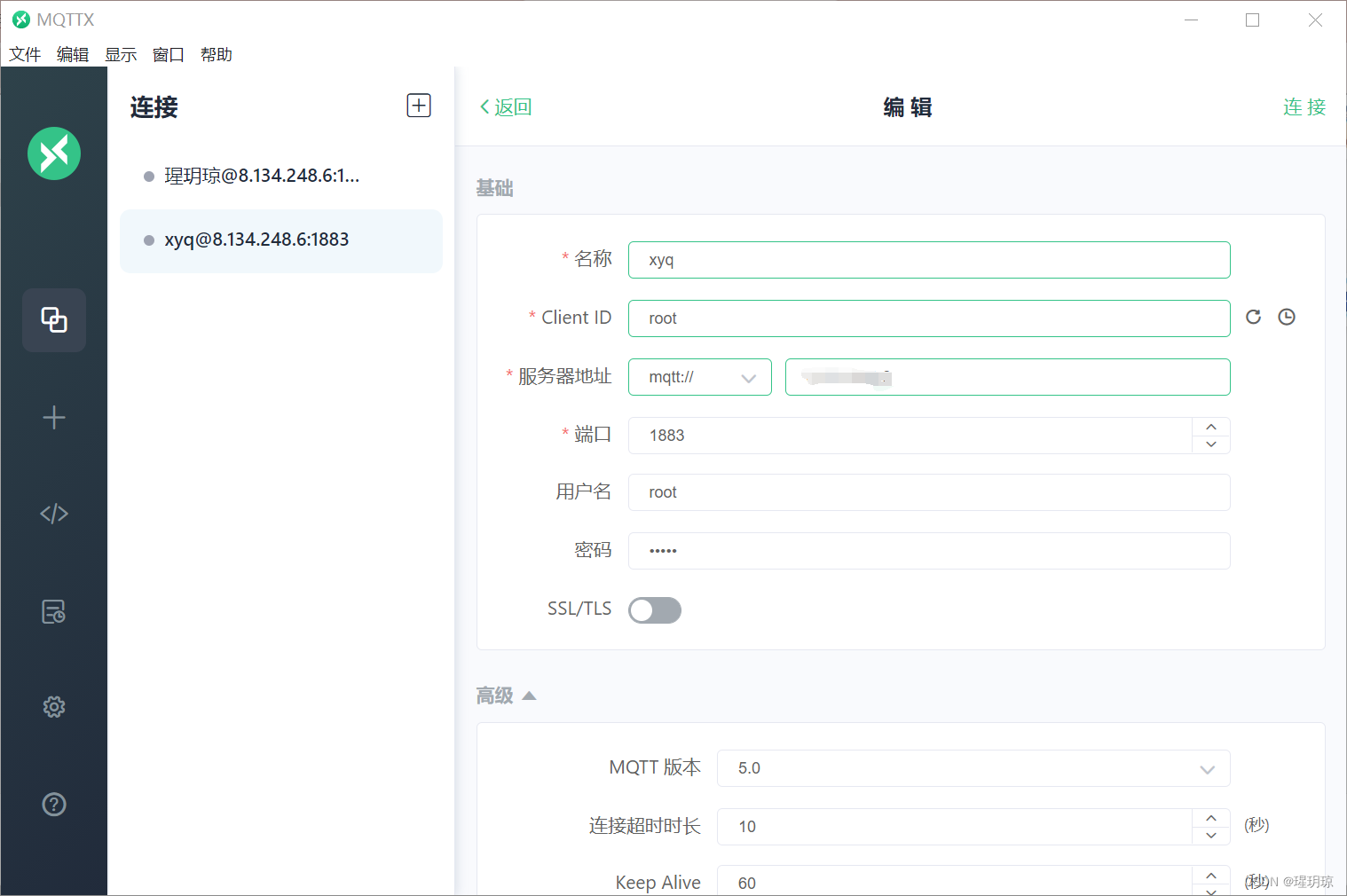Click the MQTTX logo in the sidebar

53,153
